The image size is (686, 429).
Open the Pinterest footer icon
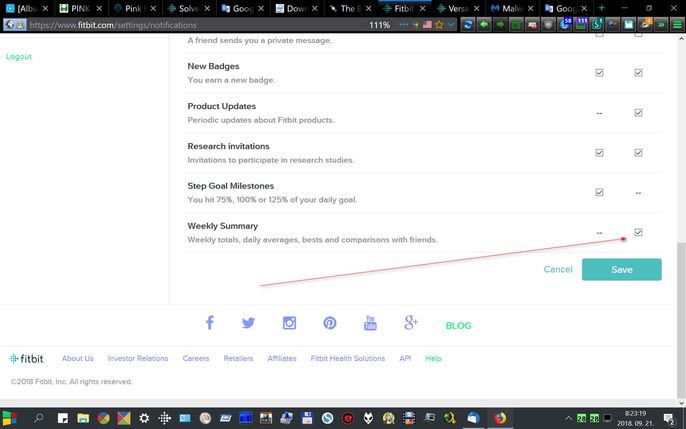(x=329, y=323)
